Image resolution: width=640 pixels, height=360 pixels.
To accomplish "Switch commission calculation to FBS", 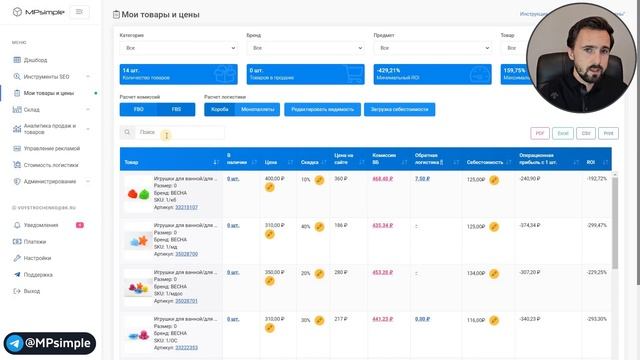I will 176,109.
